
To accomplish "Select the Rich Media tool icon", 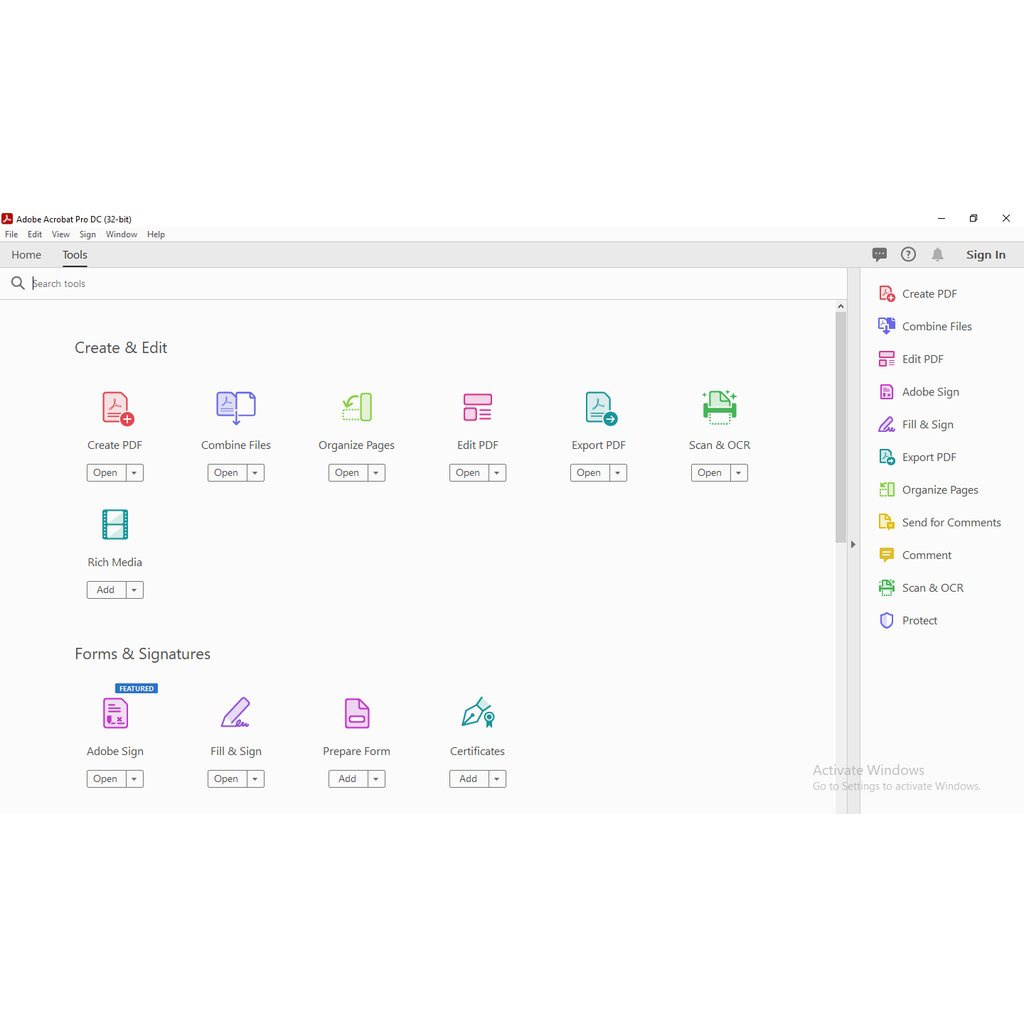I will coord(115,524).
